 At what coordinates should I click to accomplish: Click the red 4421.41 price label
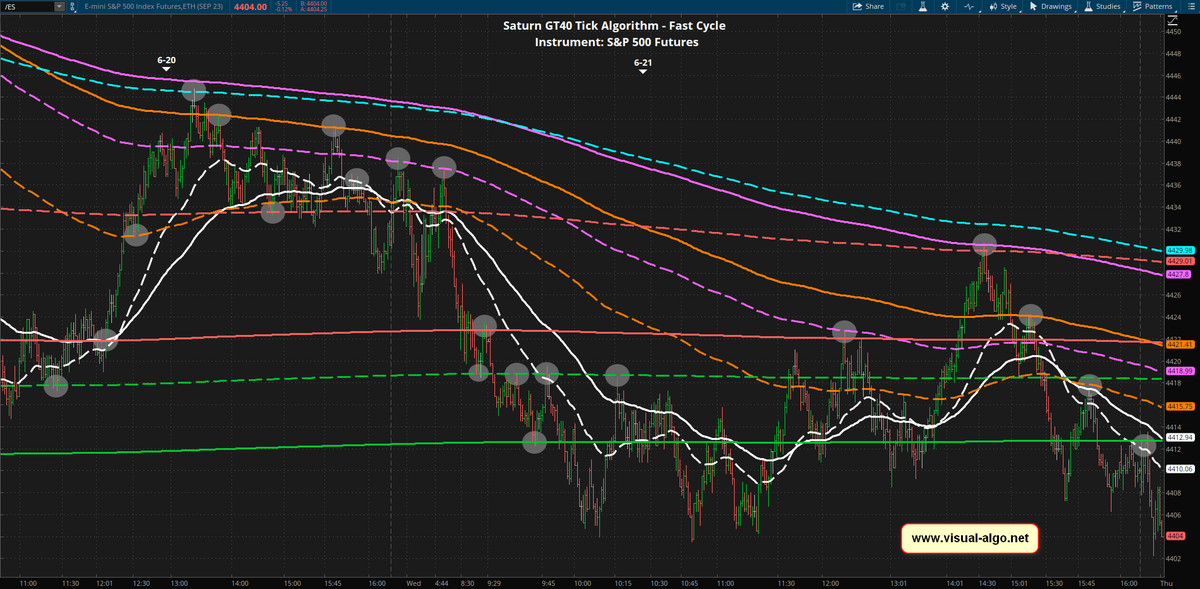click(1181, 343)
